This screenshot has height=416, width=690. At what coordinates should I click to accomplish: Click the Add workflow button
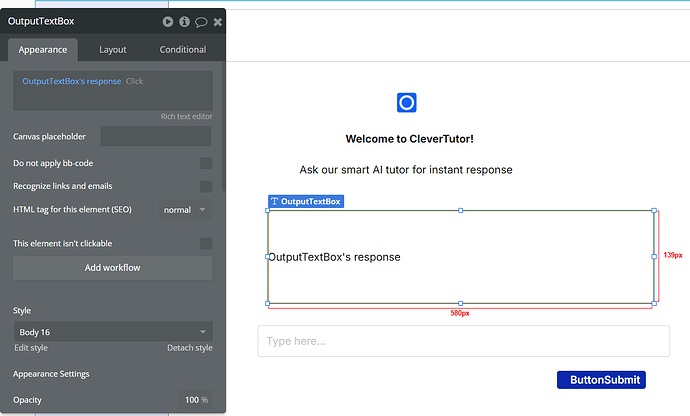coord(113,268)
